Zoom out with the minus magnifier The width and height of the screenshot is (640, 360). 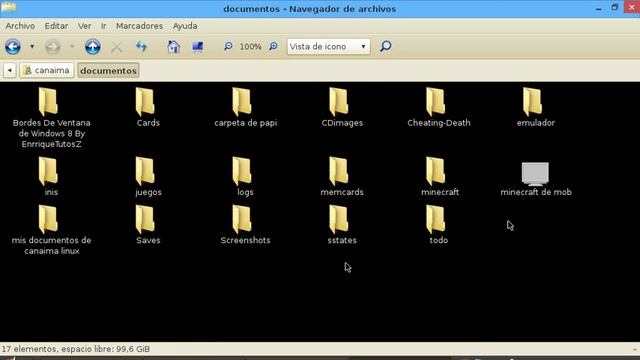pos(228,46)
